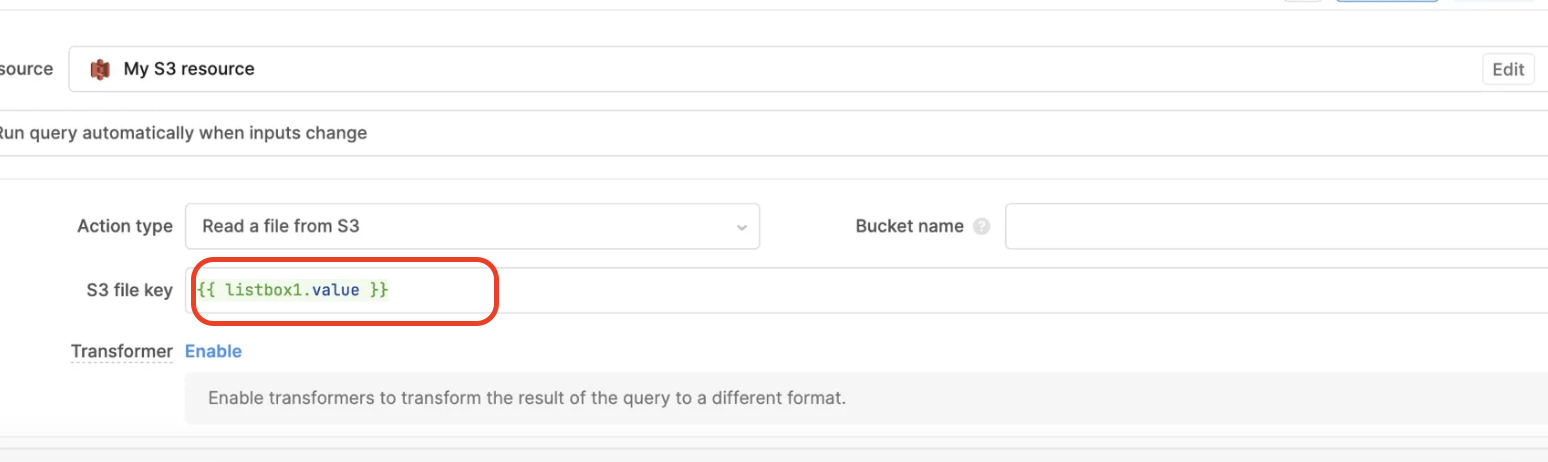This screenshot has height=462, width=1548.
Task: Click the 'S3 file key' field label
Action: point(129,290)
